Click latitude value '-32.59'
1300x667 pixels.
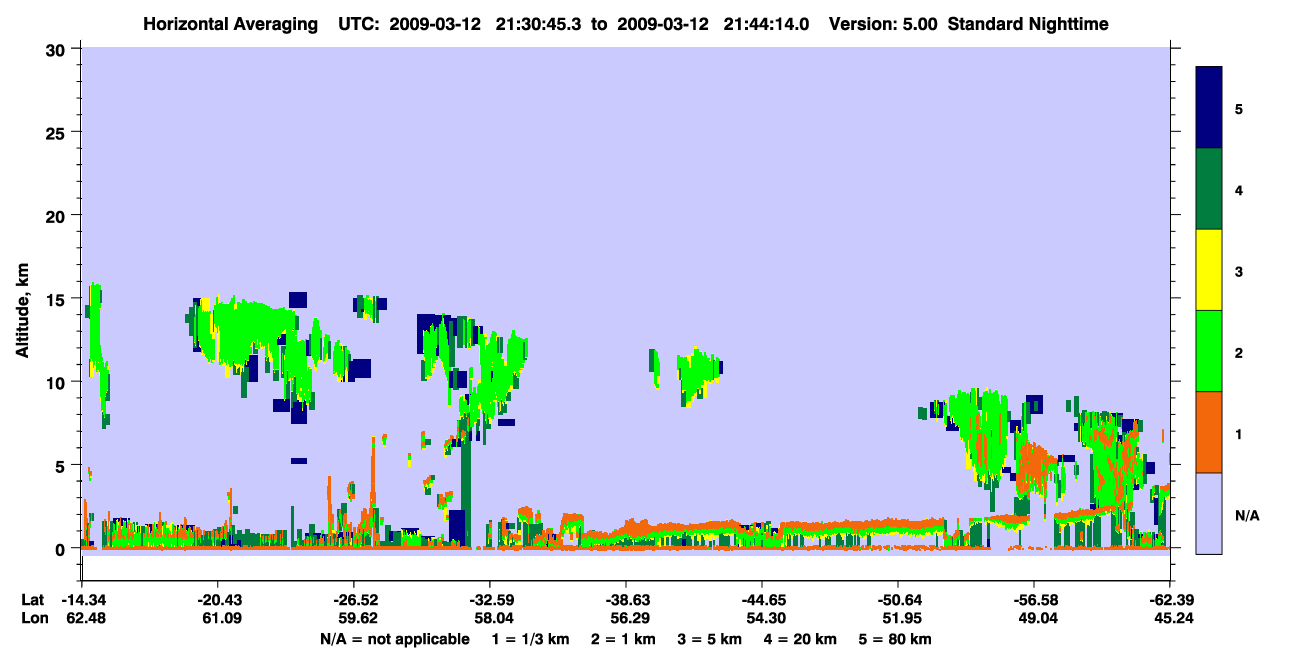[x=490, y=600]
